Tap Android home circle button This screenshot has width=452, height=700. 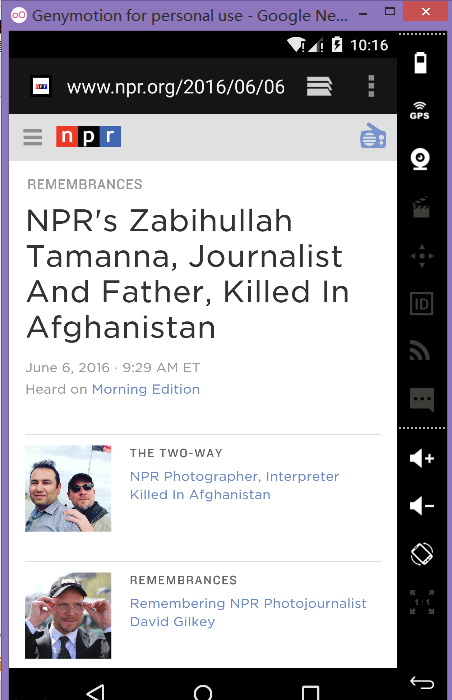(x=203, y=692)
